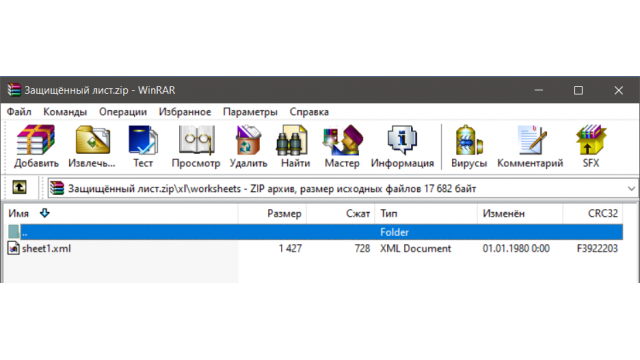Go up one folder level button
The width and height of the screenshot is (640, 360).
pyautogui.click(x=20, y=187)
